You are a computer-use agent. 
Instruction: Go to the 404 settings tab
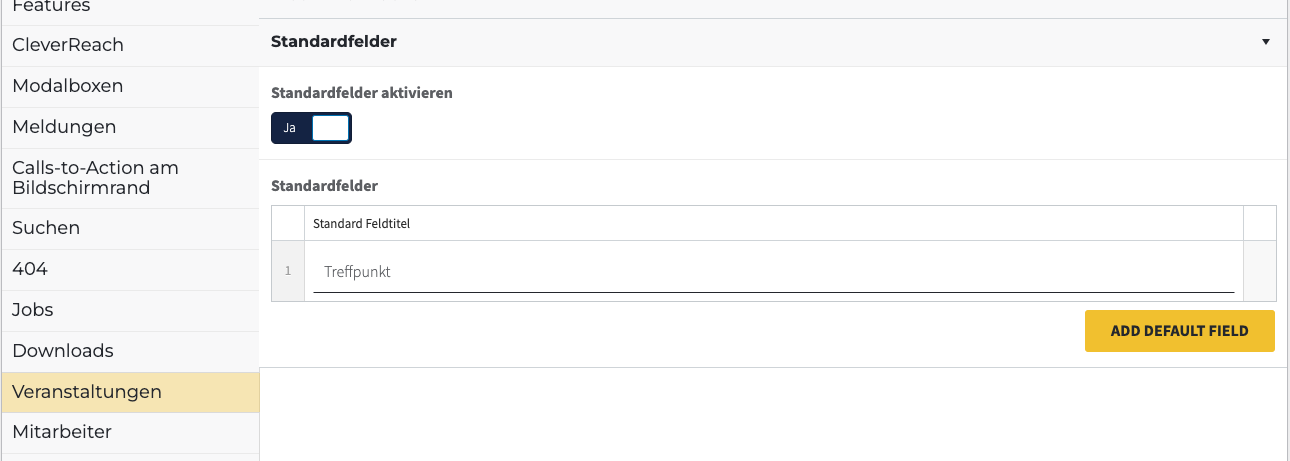click(x=30, y=269)
